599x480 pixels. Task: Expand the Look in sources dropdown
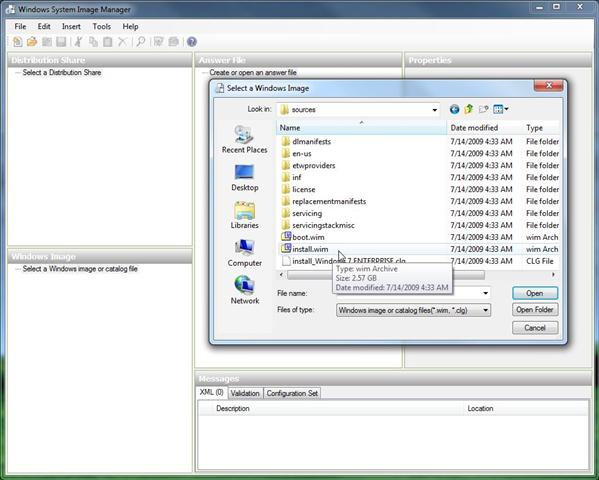click(x=434, y=110)
